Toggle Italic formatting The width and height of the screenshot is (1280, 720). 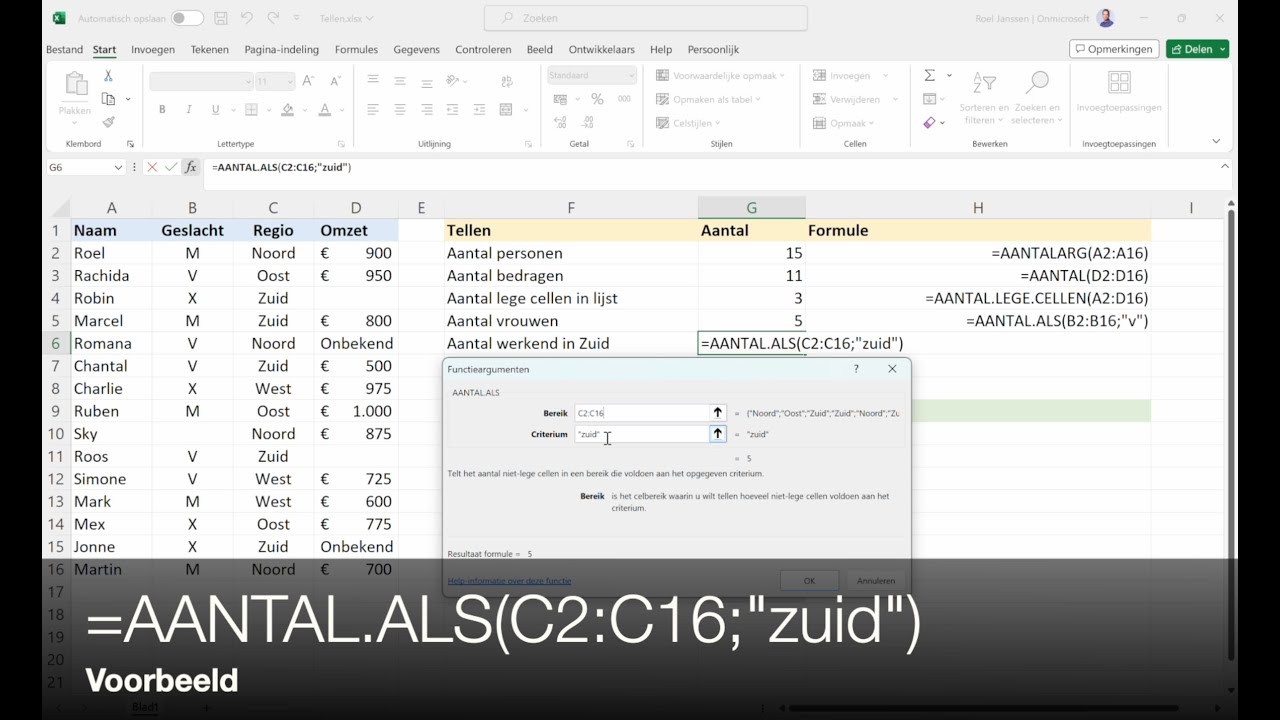189,110
